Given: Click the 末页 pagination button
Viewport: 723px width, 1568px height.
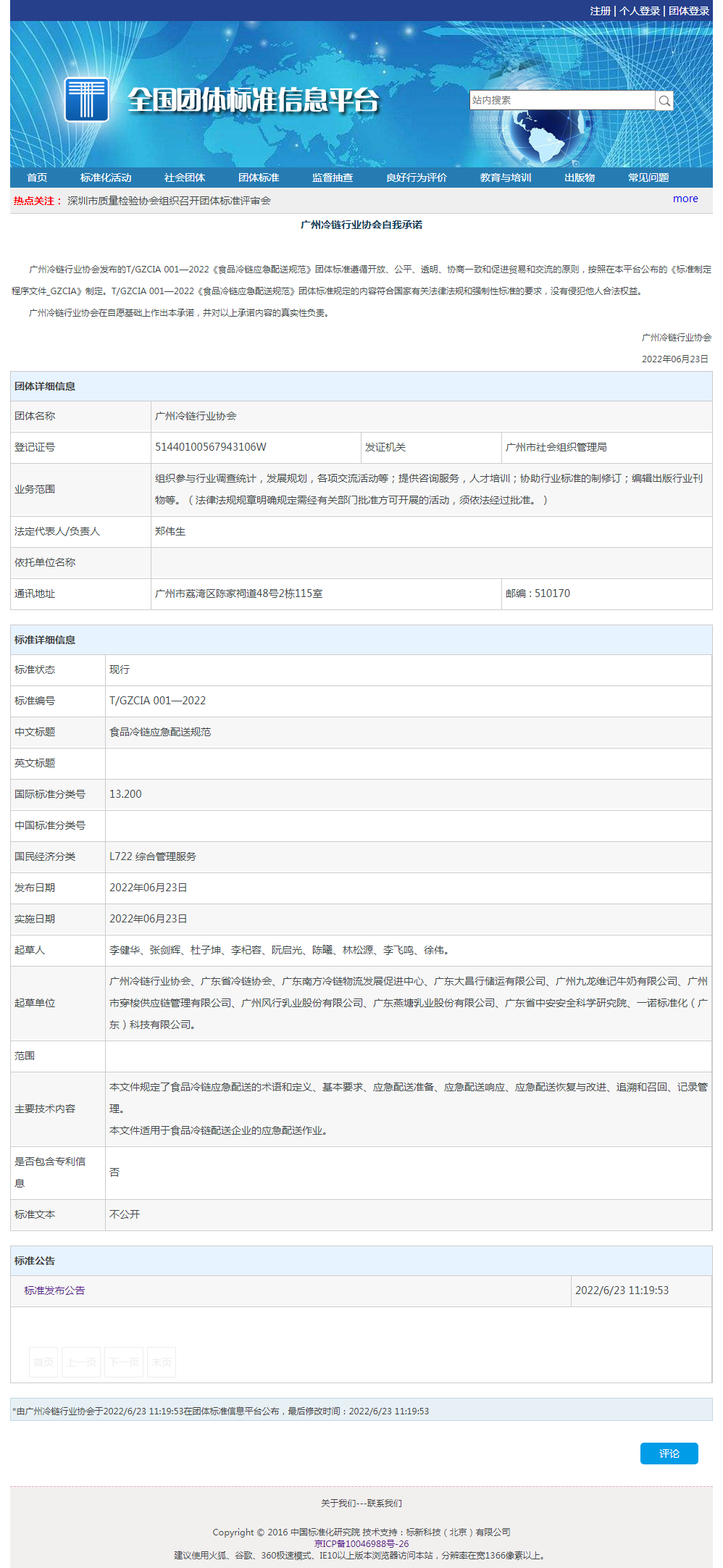Looking at the screenshot, I should point(162,1362).
